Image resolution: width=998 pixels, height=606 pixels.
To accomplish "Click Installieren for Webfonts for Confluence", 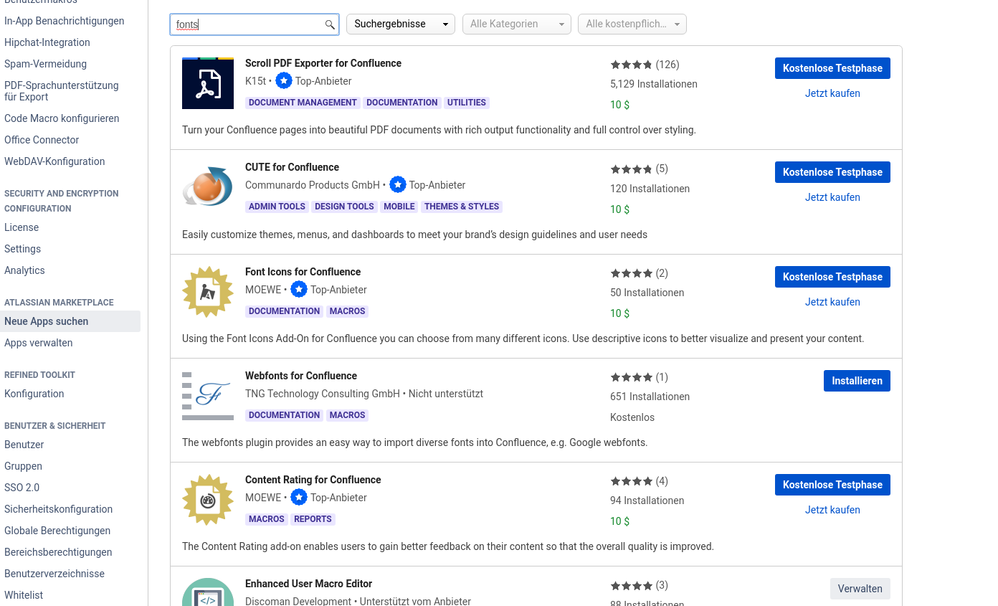I will coord(856,380).
